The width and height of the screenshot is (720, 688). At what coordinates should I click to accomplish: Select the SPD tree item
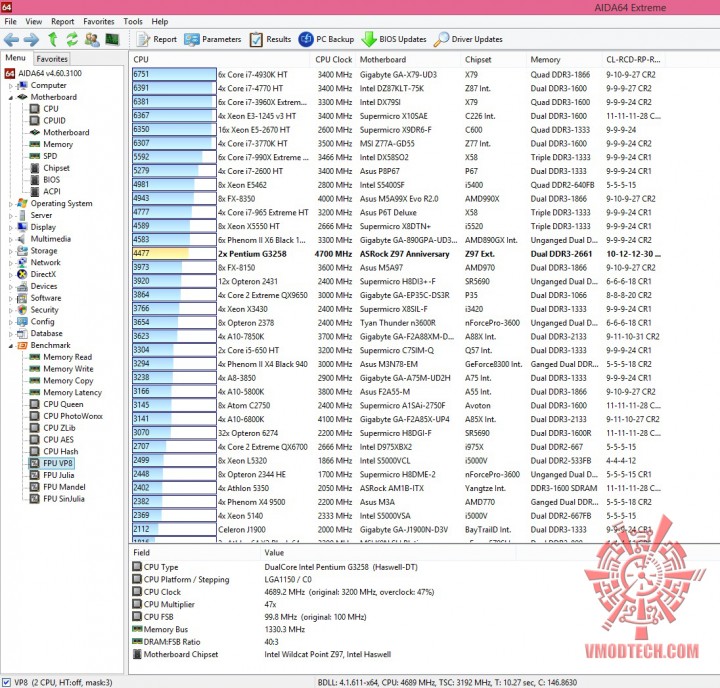pyautogui.click(x=43, y=156)
